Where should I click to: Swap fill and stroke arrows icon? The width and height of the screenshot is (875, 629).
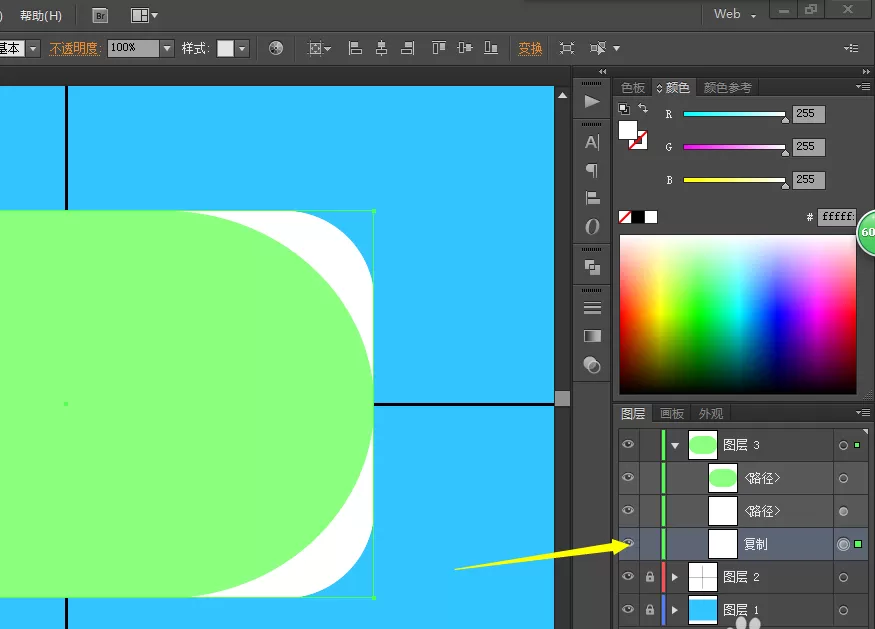pyautogui.click(x=643, y=108)
